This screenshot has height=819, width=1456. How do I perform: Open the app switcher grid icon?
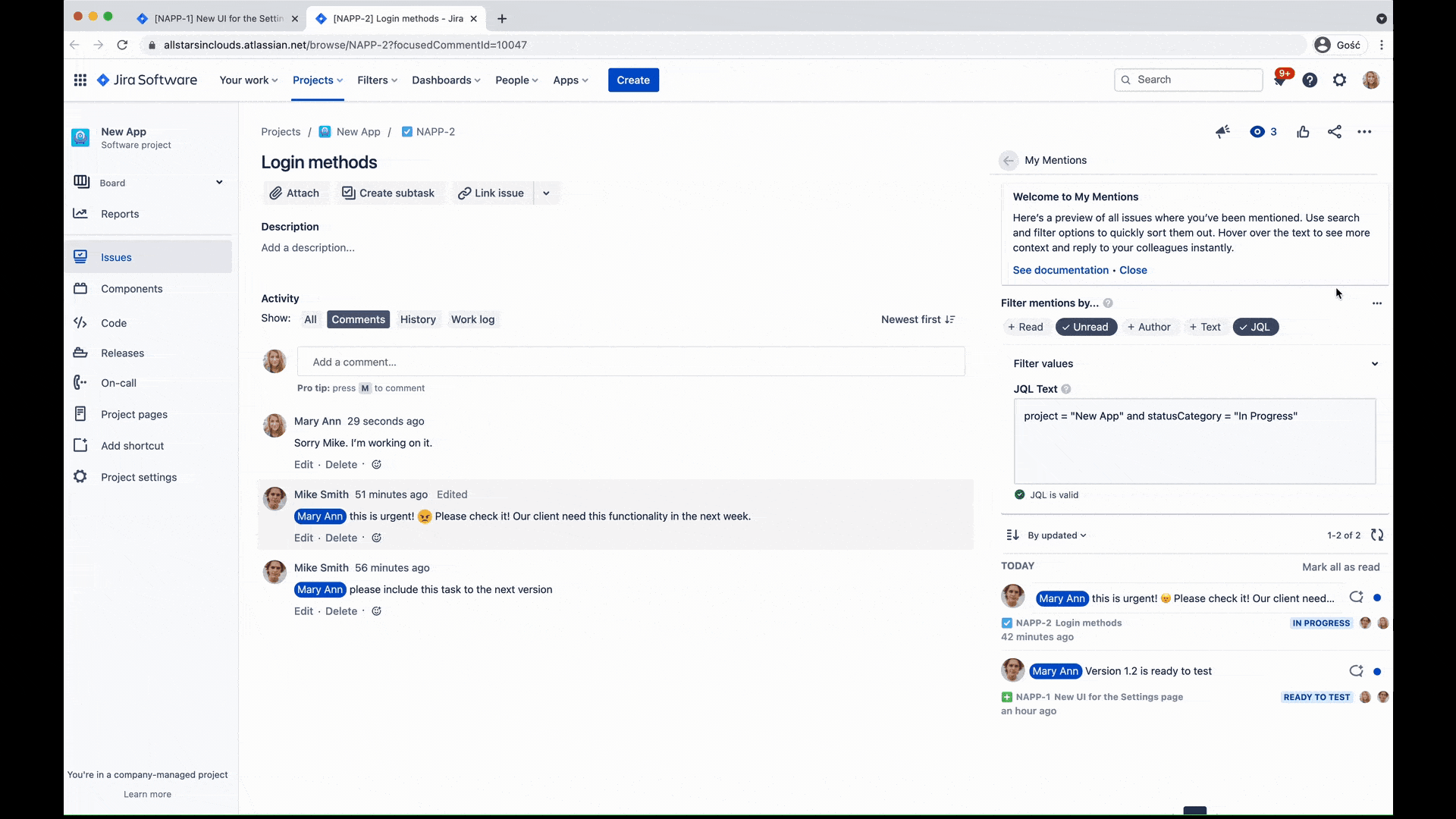(x=80, y=80)
